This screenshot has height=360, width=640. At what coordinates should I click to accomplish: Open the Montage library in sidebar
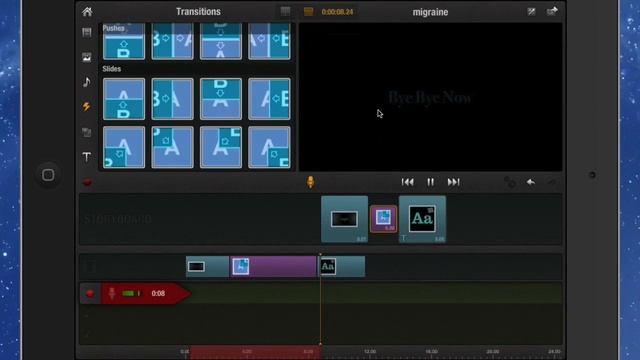(x=87, y=132)
